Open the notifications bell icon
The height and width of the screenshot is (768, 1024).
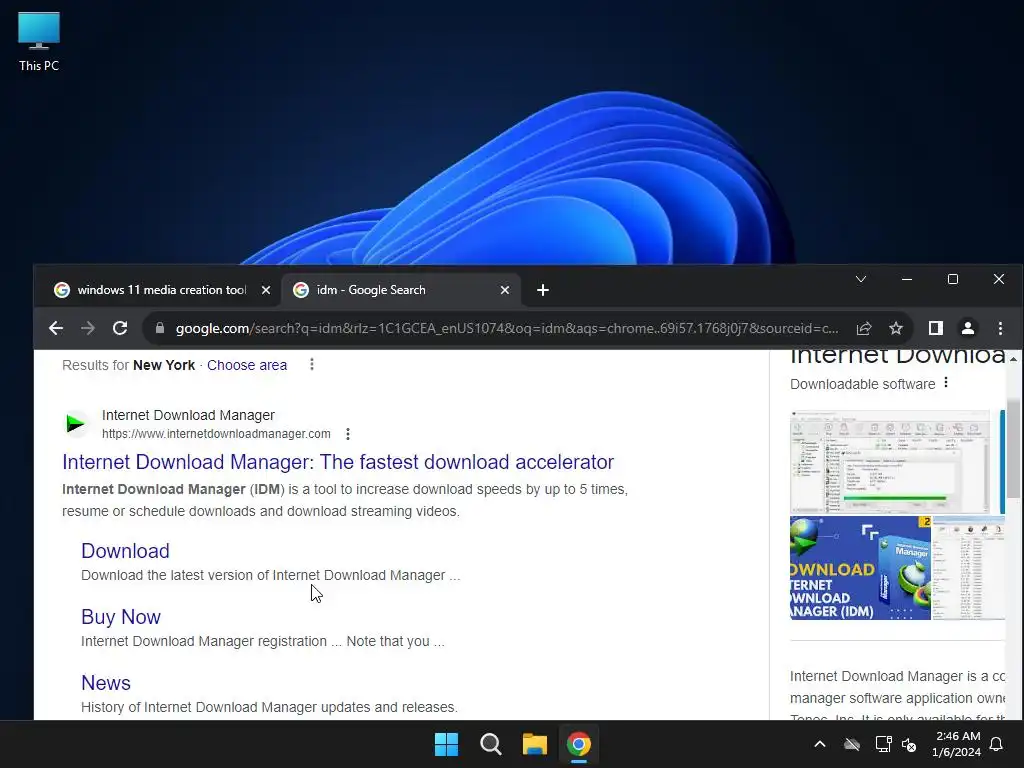pos(997,744)
